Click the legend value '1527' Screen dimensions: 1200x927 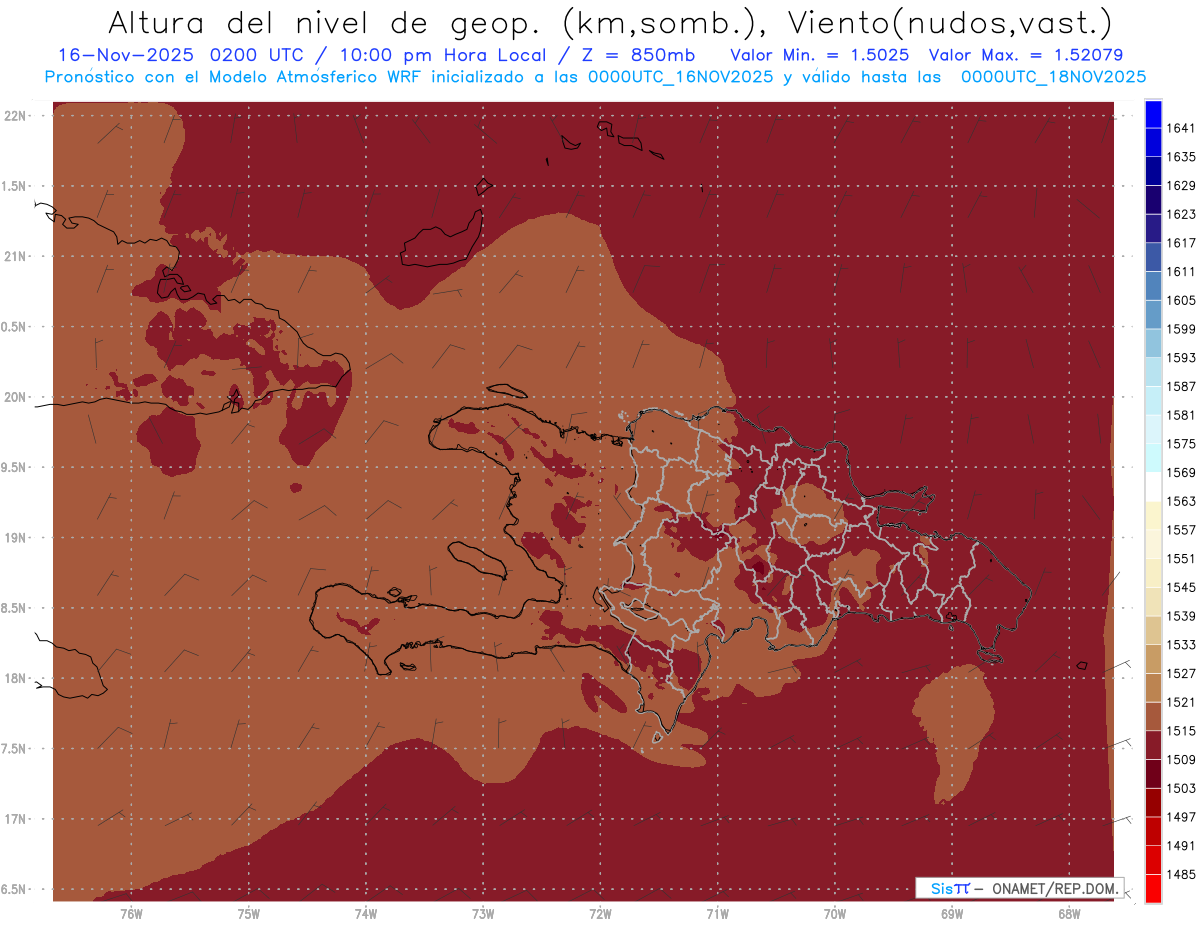coord(1181,673)
